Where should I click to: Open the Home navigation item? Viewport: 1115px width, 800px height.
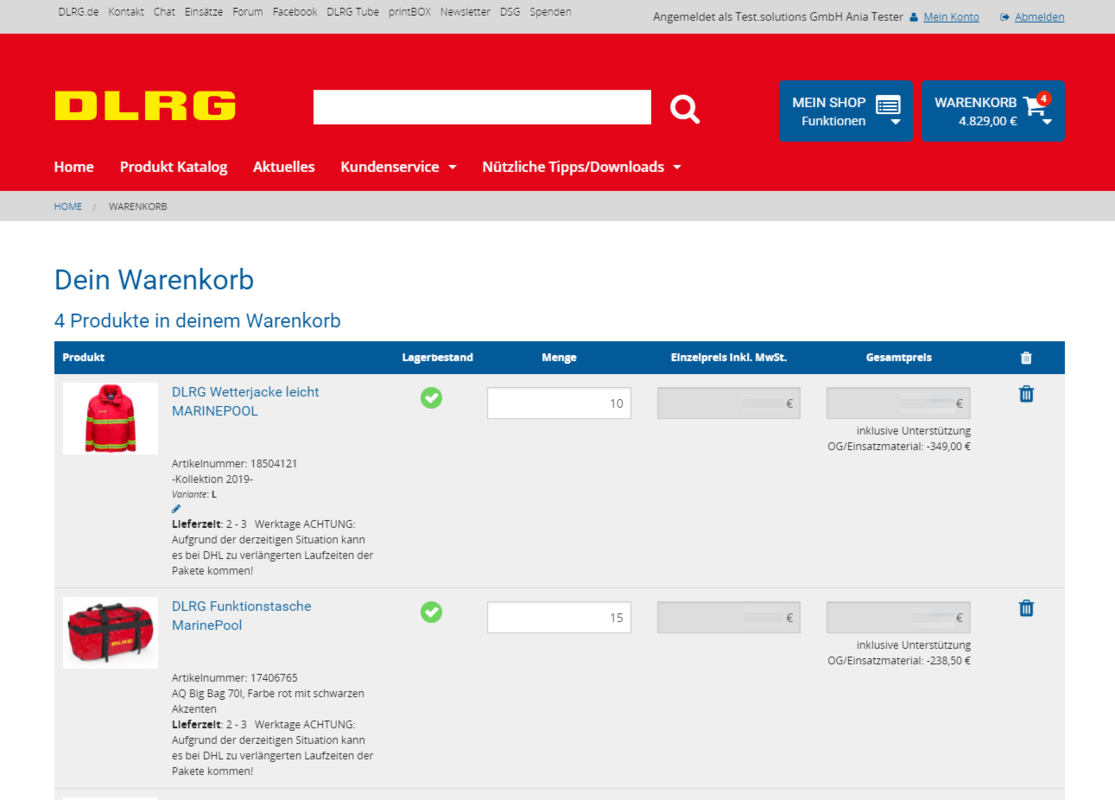(x=74, y=167)
